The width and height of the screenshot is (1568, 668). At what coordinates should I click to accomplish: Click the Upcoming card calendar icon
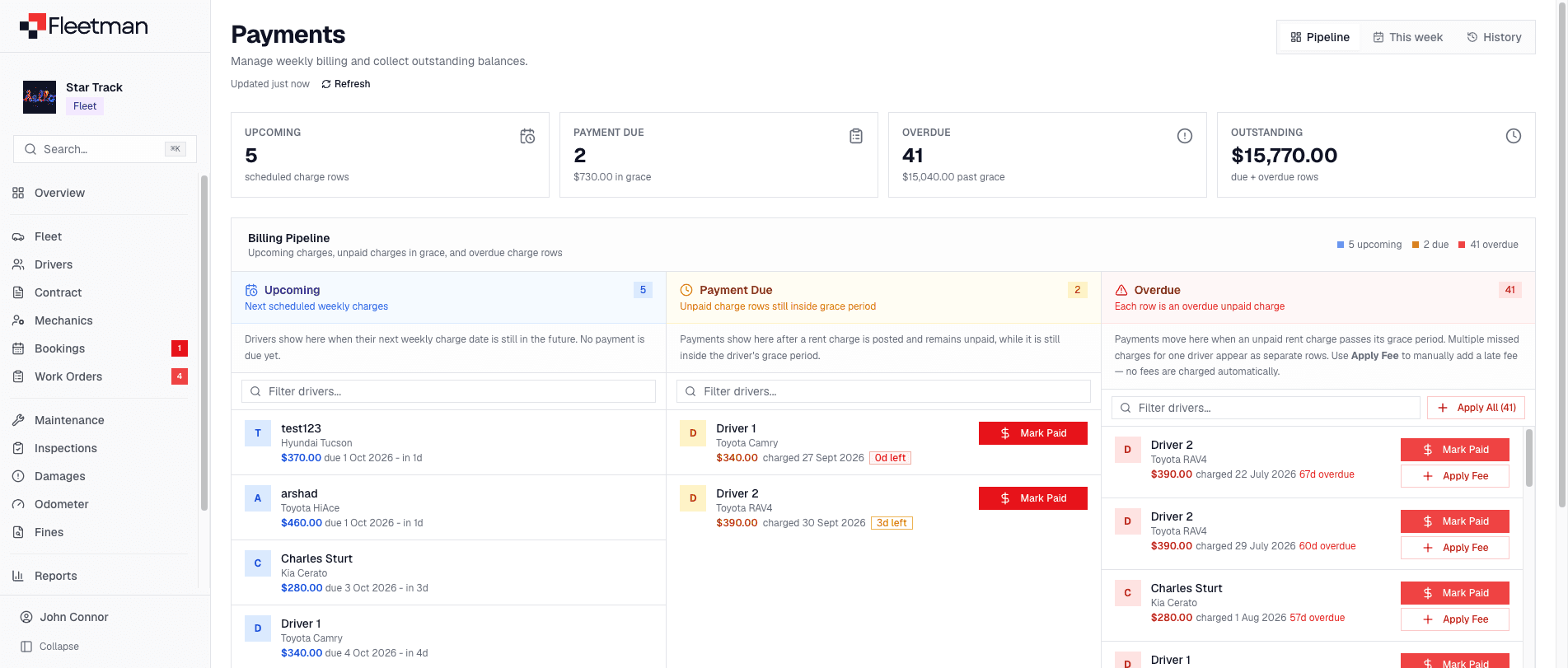point(527,136)
